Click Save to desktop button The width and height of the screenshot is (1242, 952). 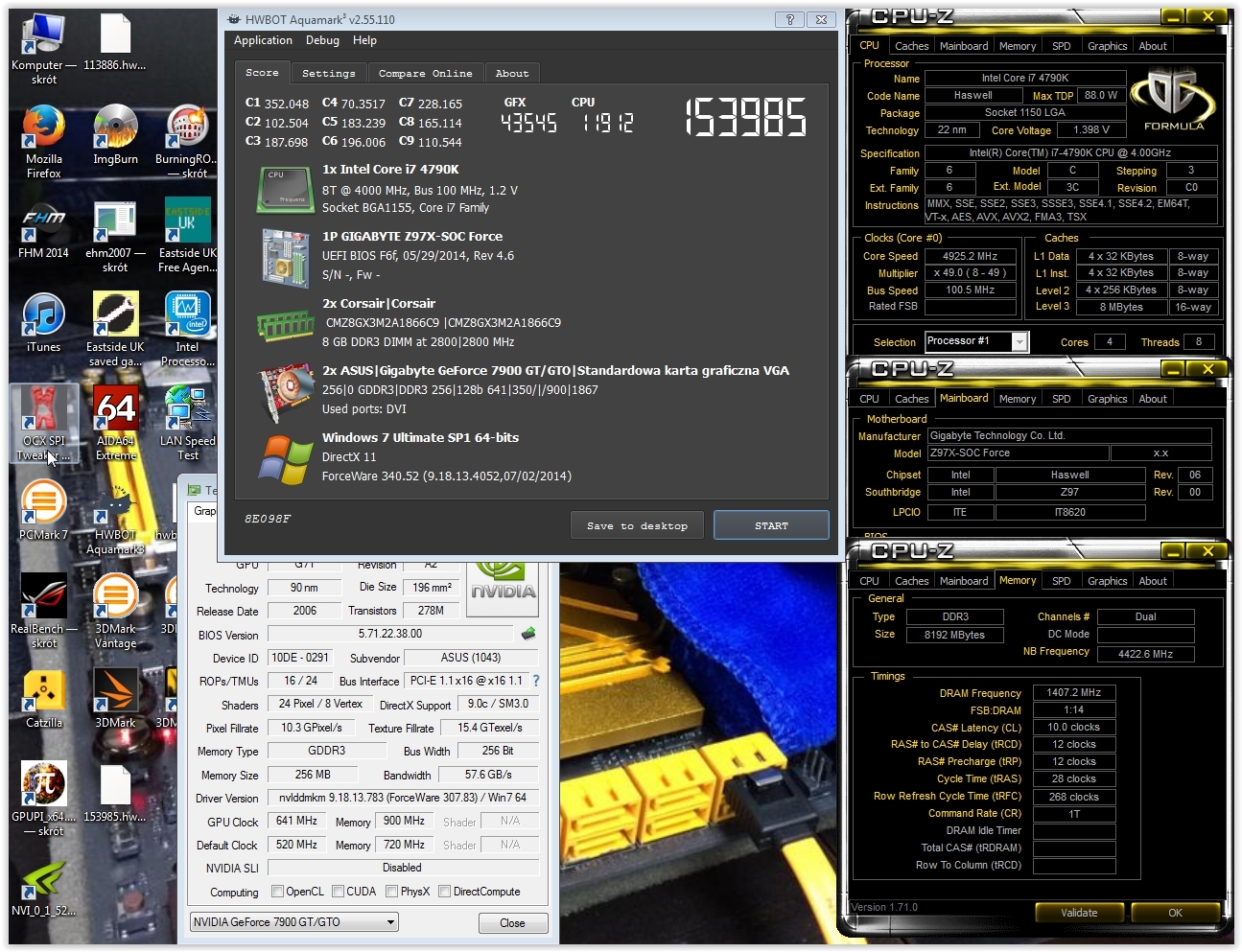637,525
